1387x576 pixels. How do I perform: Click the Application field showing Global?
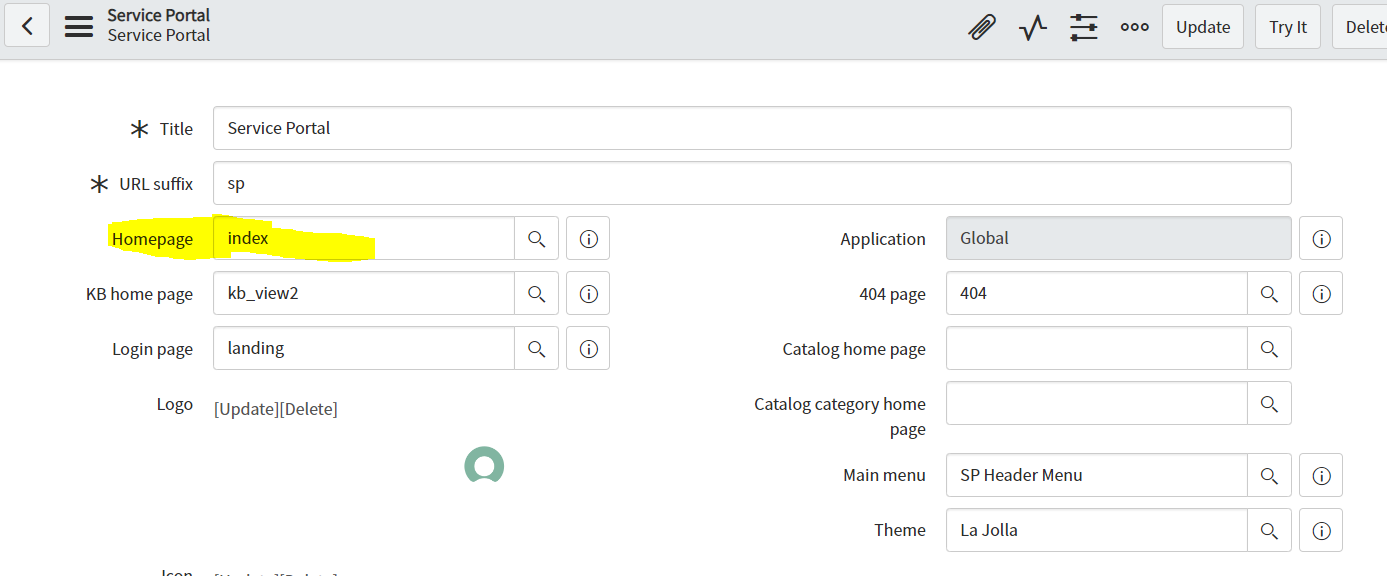[1119, 238]
